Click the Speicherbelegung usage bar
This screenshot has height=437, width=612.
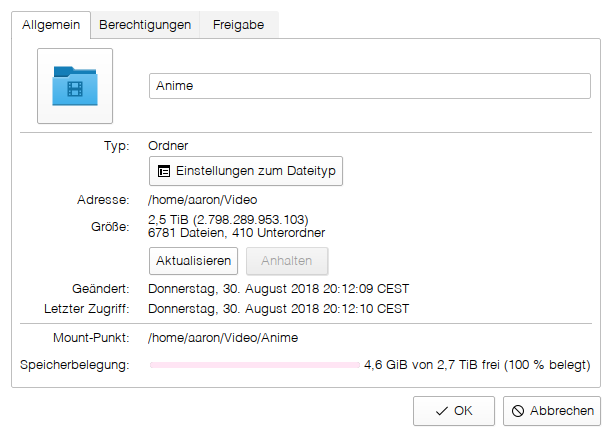point(254,365)
